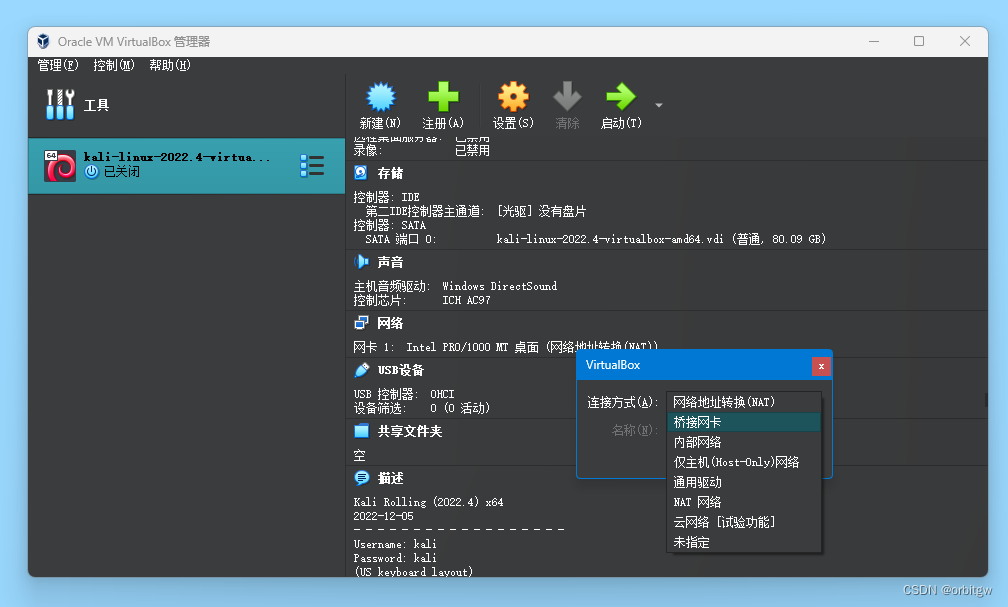Click the Username: kali text
The width and height of the screenshot is (1008, 607).
click(395, 545)
